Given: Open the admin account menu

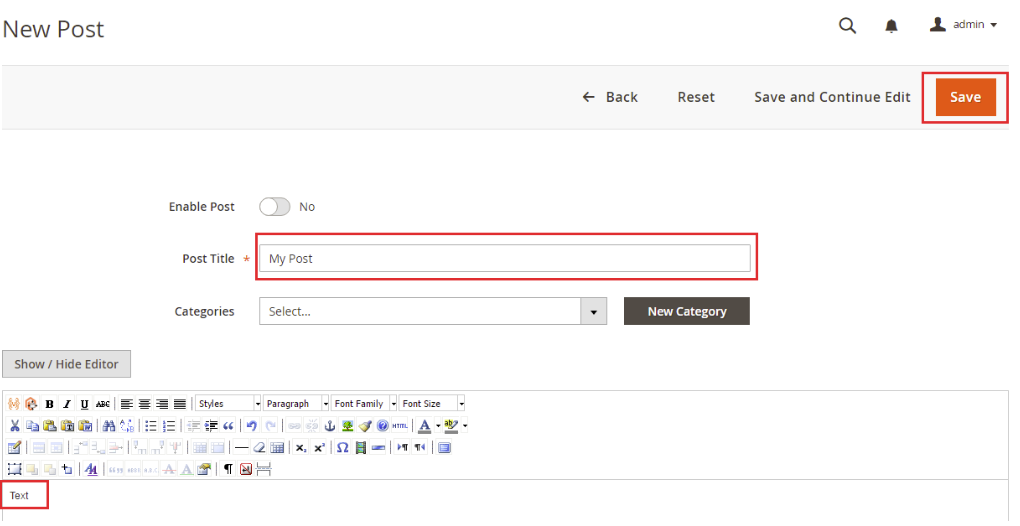Looking at the screenshot, I should (964, 25).
